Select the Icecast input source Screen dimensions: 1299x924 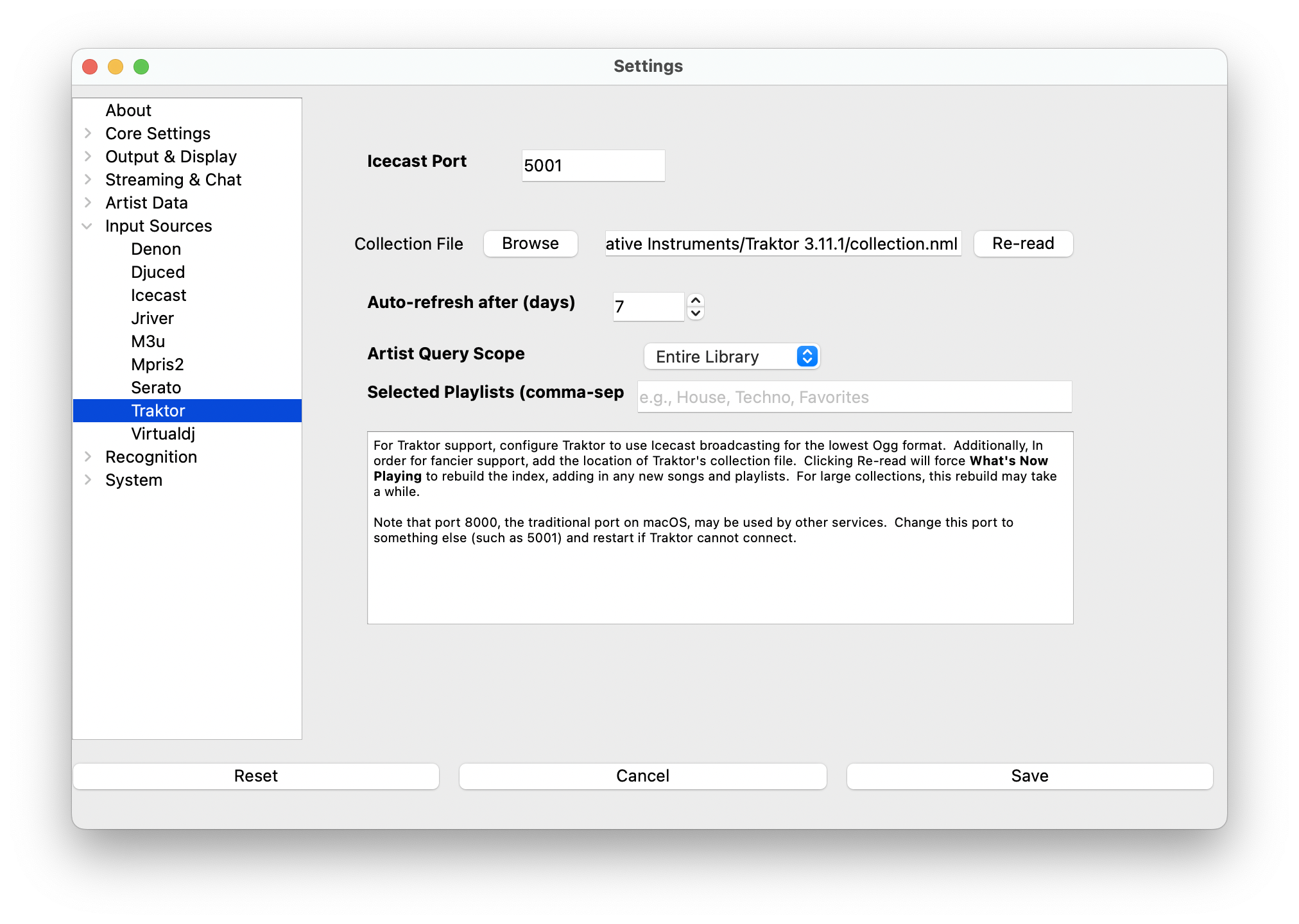[159, 295]
